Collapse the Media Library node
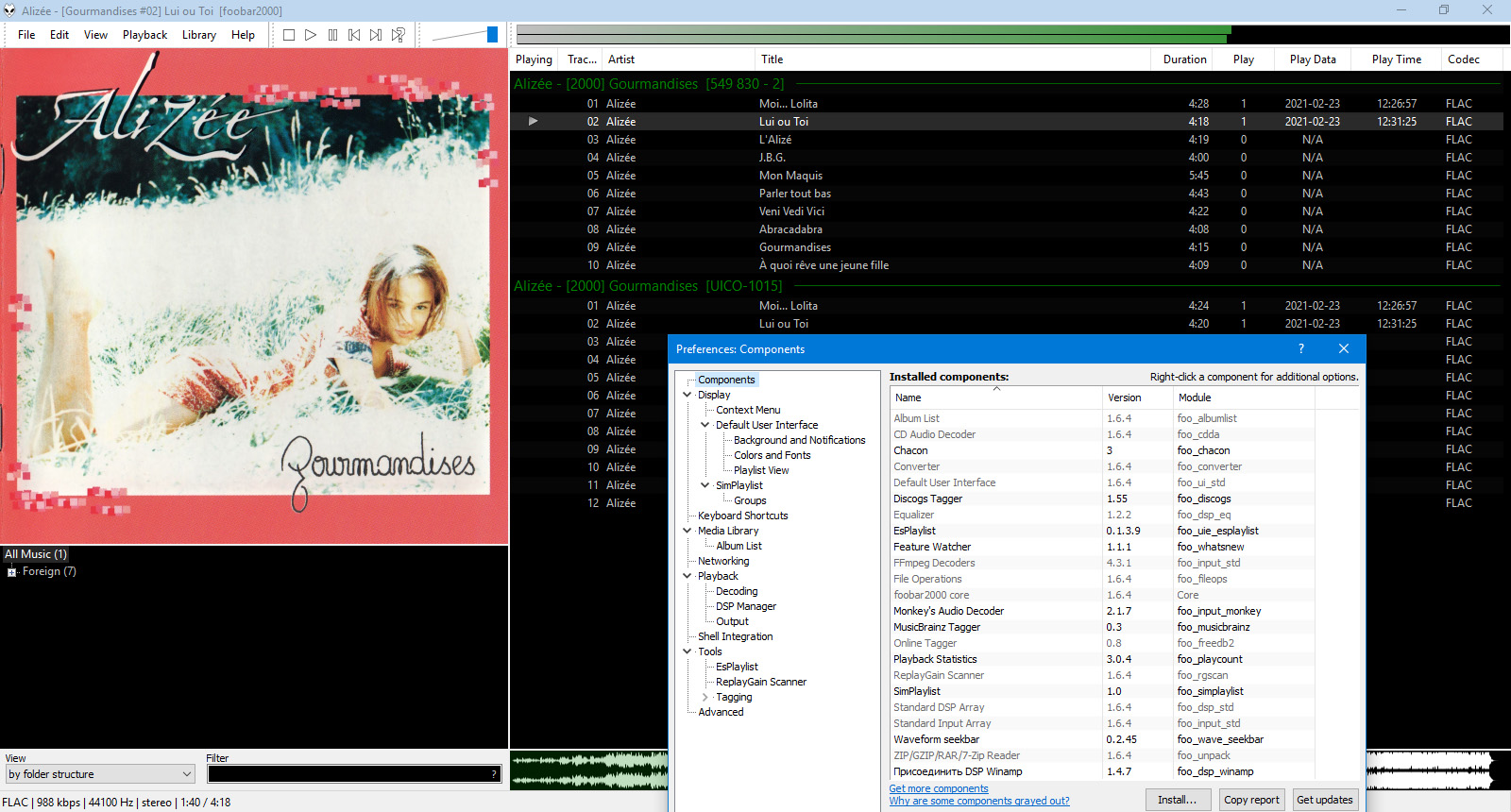 (x=688, y=531)
